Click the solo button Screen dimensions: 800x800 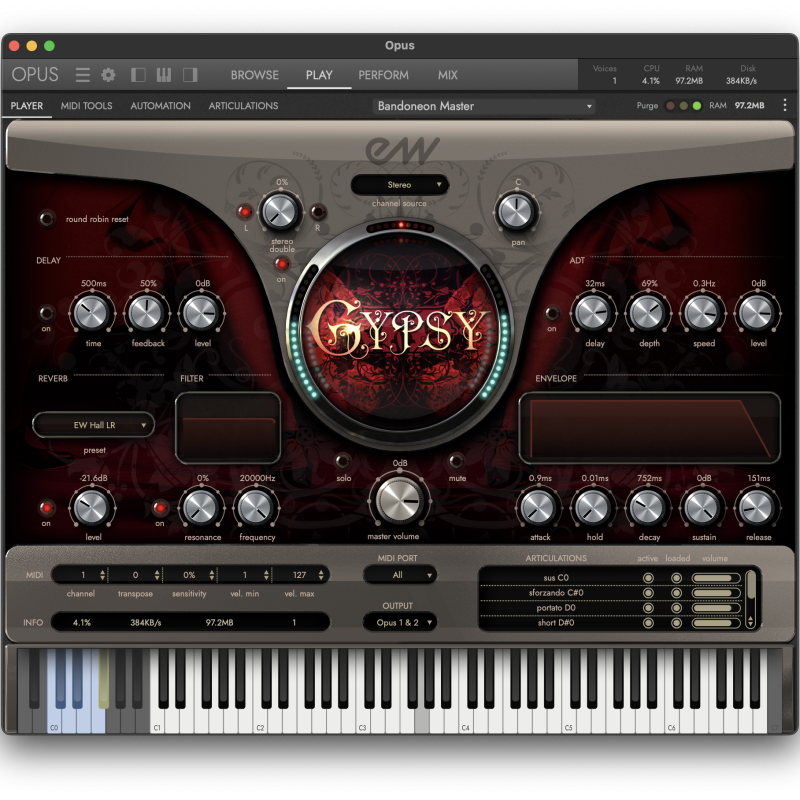click(x=343, y=461)
